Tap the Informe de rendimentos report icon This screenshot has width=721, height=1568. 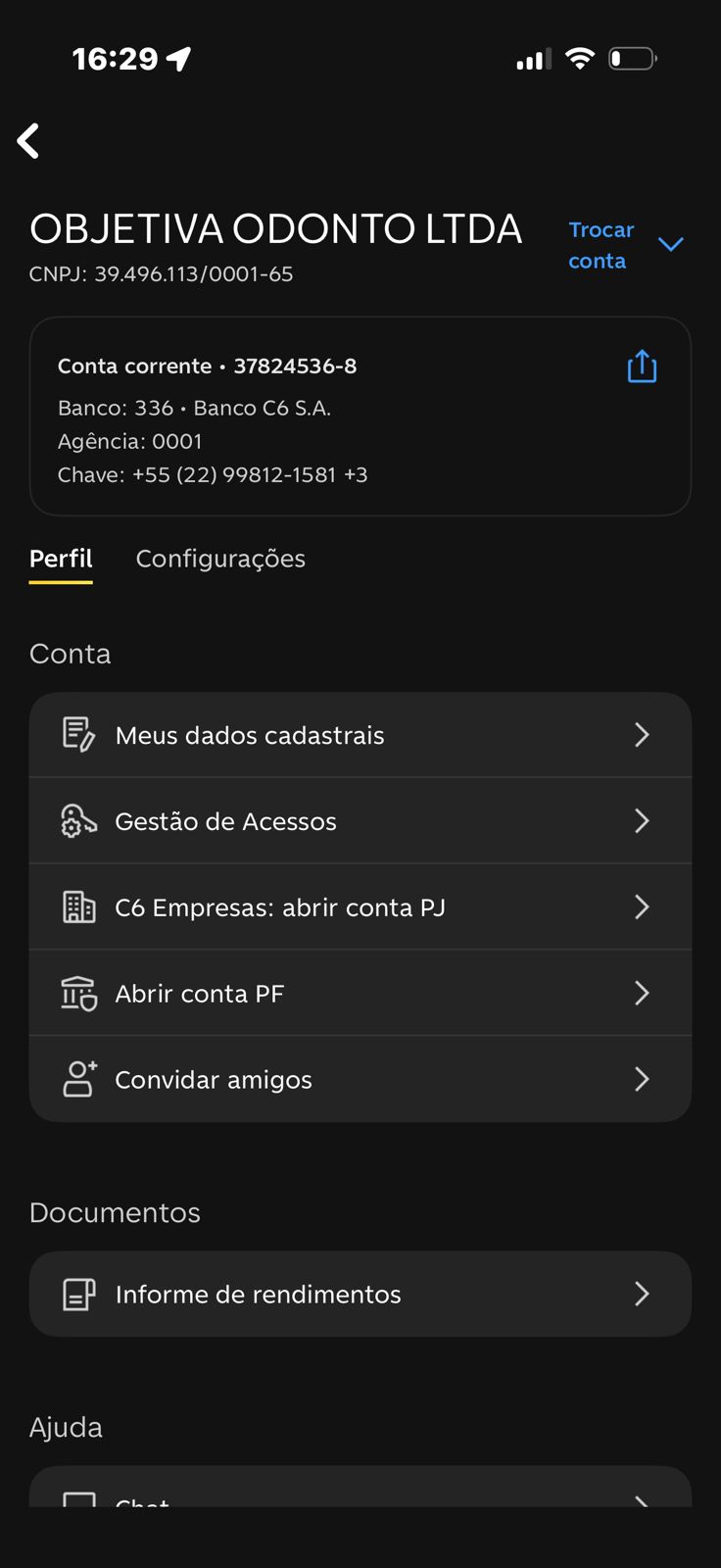(78, 1295)
